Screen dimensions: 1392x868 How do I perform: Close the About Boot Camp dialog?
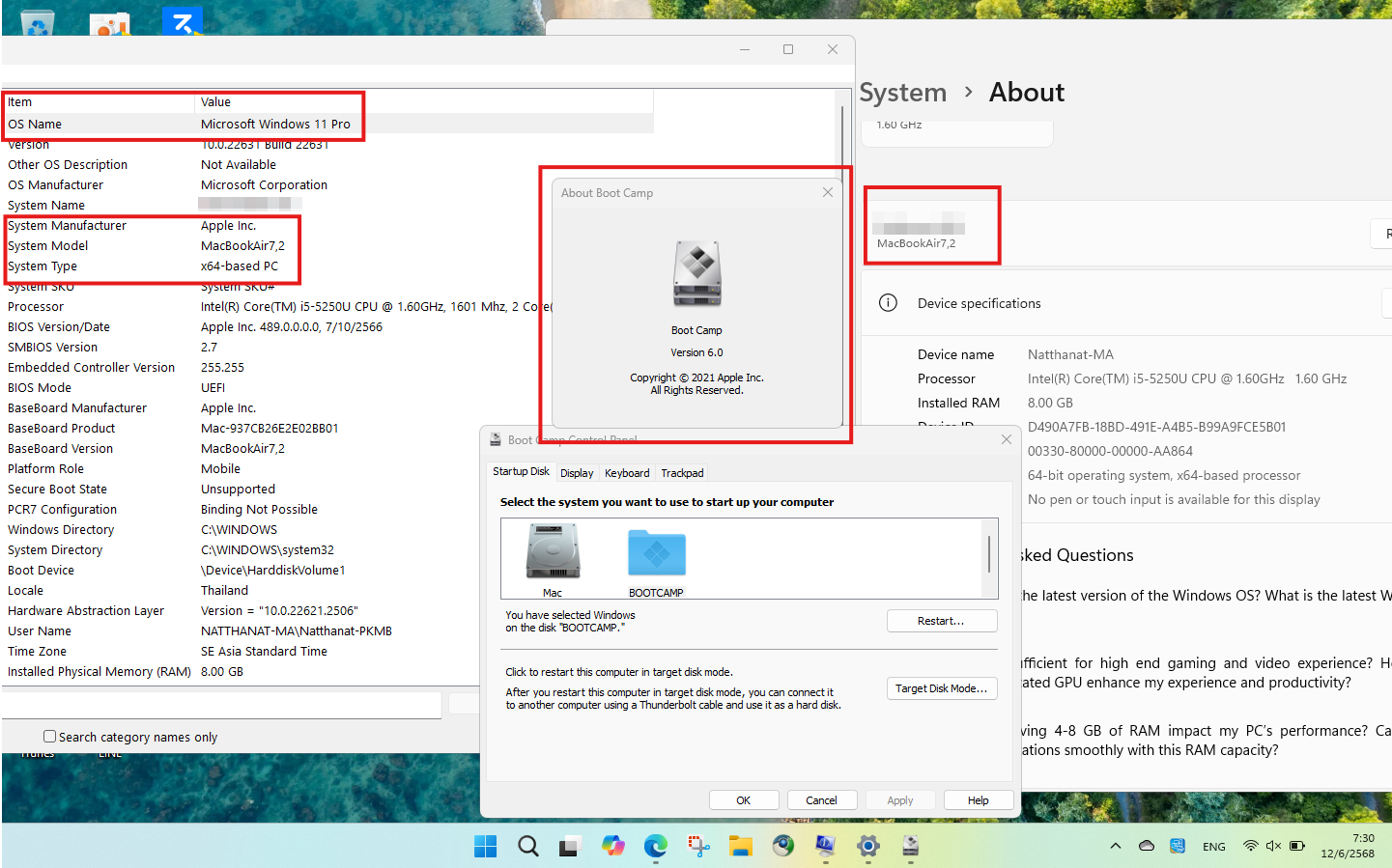coord(828,192)
